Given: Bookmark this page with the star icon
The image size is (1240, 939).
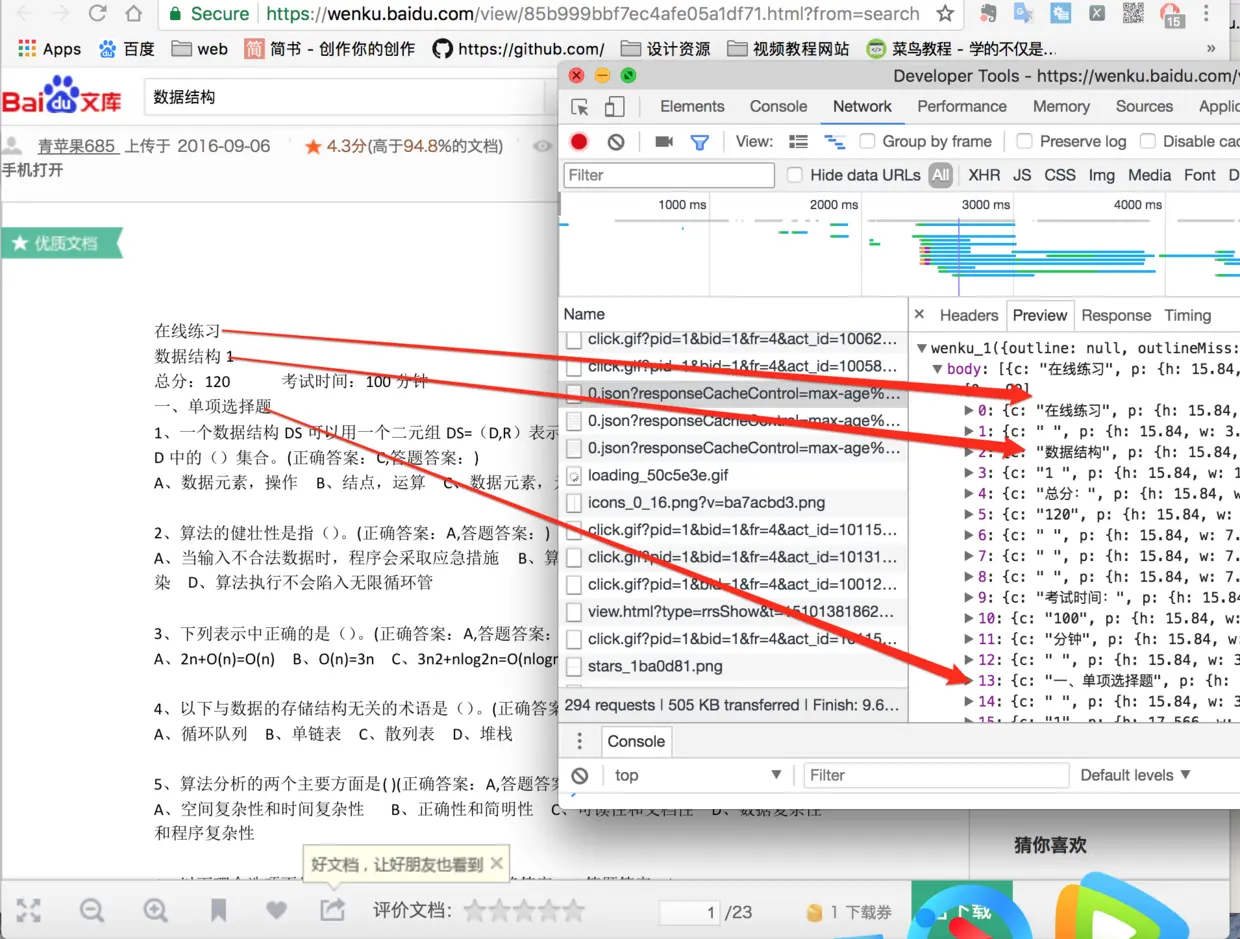Looking at the screenshot, I should coord(944,14).
